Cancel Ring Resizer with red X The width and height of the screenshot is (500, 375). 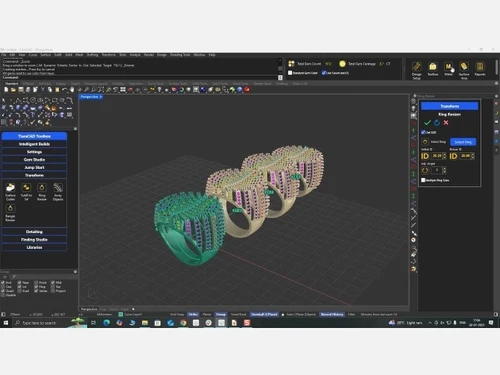(x=446, y=123)
